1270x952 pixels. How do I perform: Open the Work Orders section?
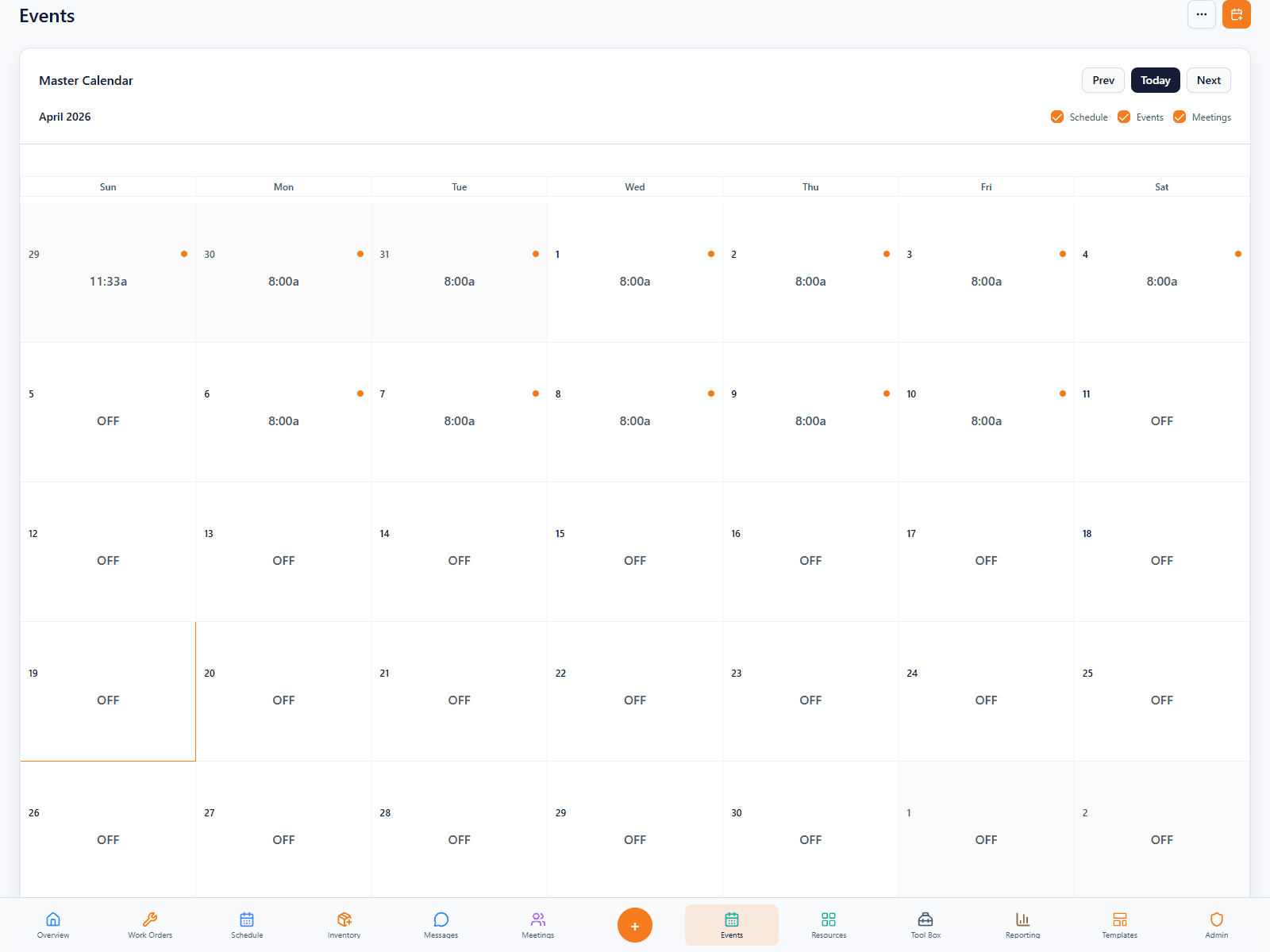[149, 925]
